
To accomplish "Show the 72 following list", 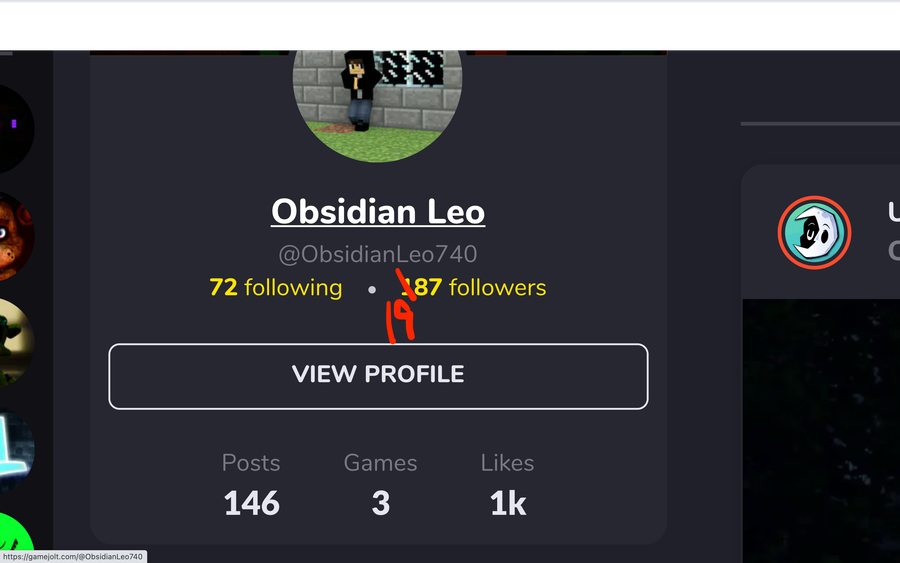I will [276, 288].
